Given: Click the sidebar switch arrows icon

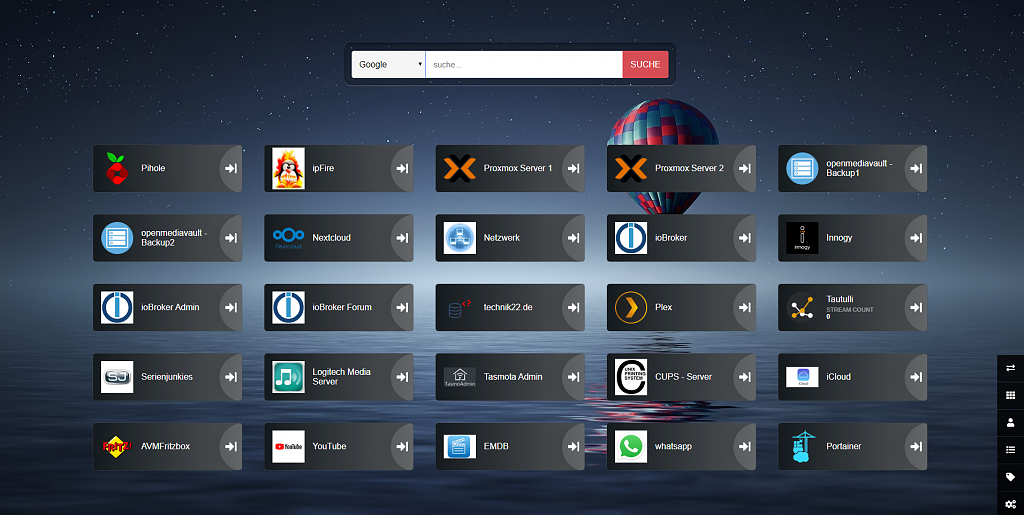Looking at the screenshot, I should pyautogui.click(x=1010, y=368).
